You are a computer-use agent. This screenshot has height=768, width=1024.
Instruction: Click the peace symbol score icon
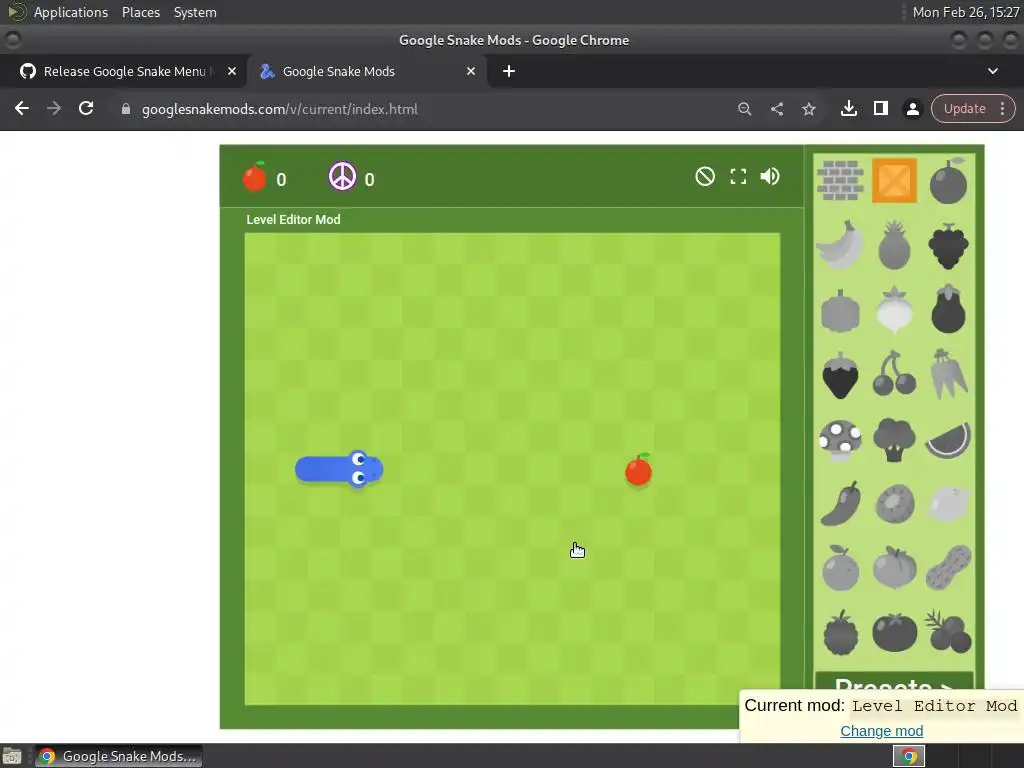[x=342, y=176]
